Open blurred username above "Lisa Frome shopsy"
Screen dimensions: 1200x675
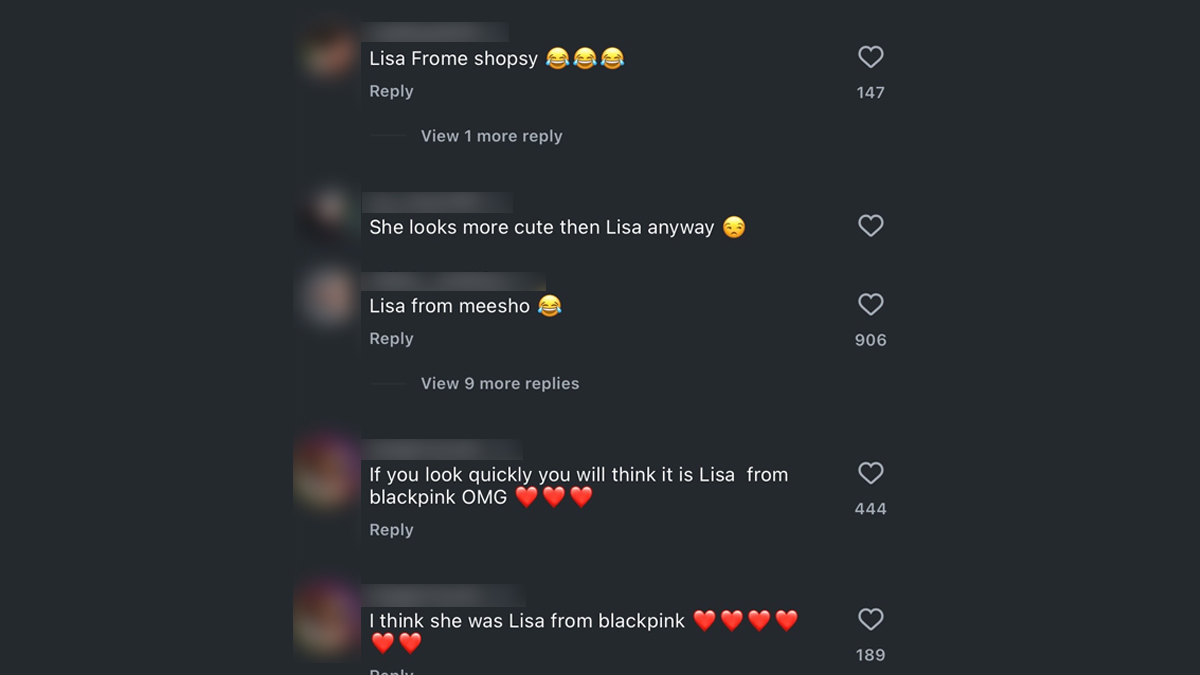tap(434, 32)
